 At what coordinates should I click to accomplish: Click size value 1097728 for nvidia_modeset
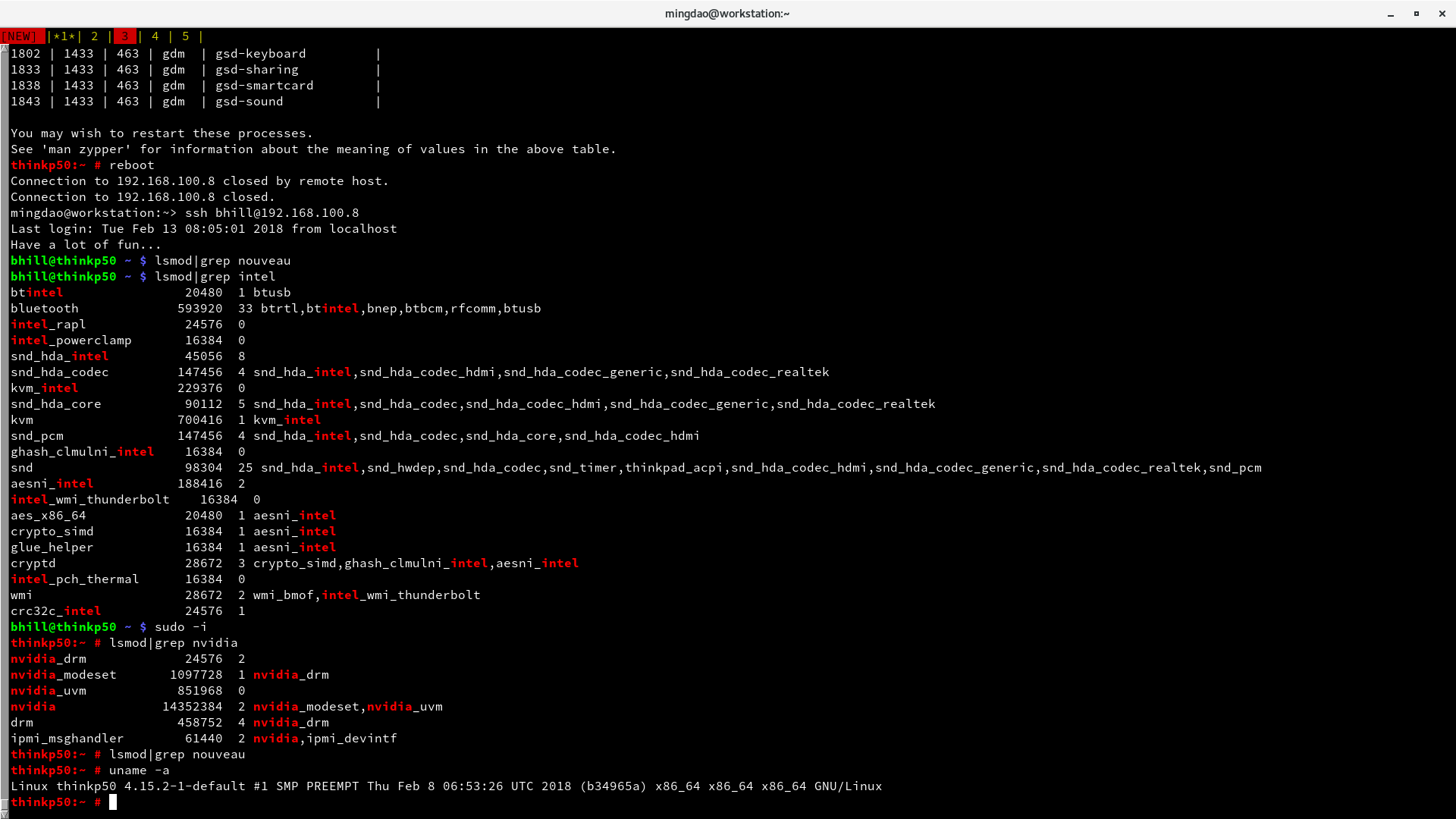196,675
